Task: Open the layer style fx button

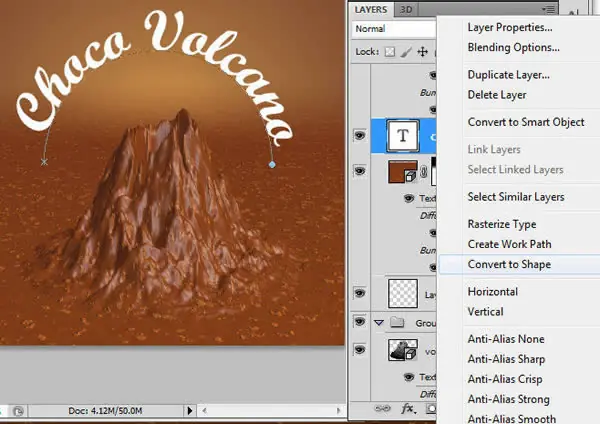Action: click(x=408, y=409)
